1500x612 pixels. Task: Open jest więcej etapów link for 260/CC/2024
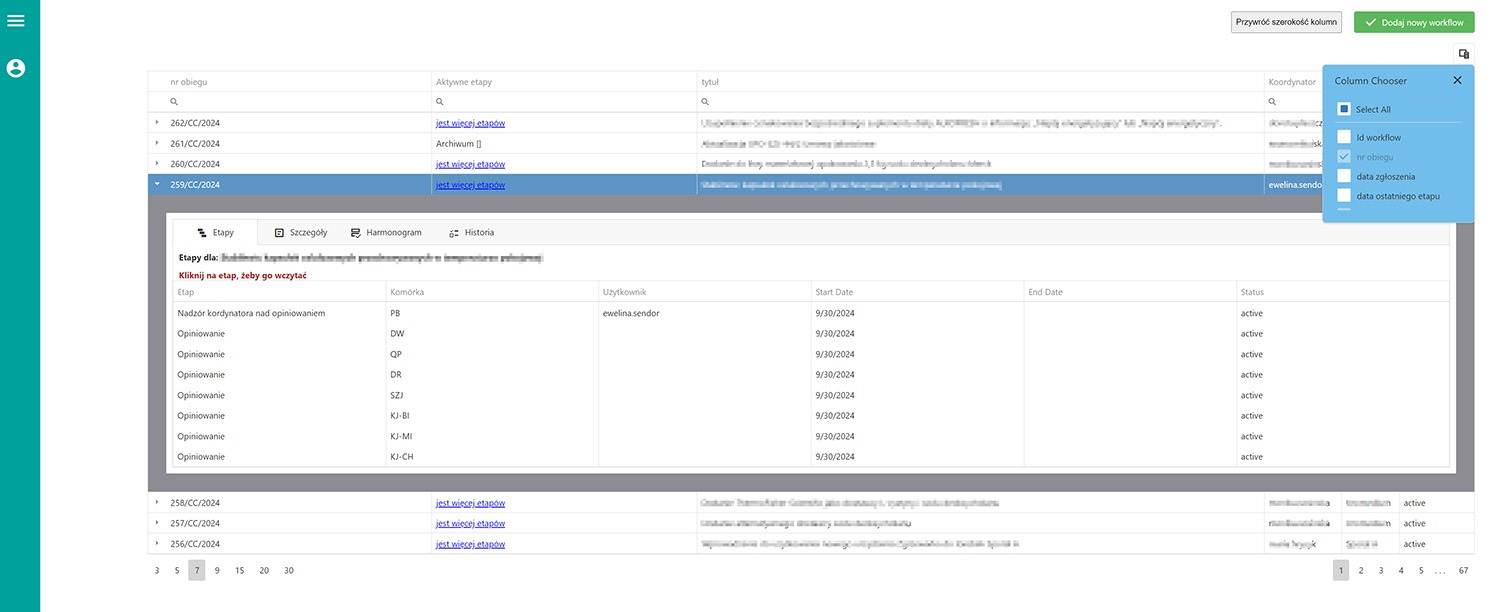[470, 164]
